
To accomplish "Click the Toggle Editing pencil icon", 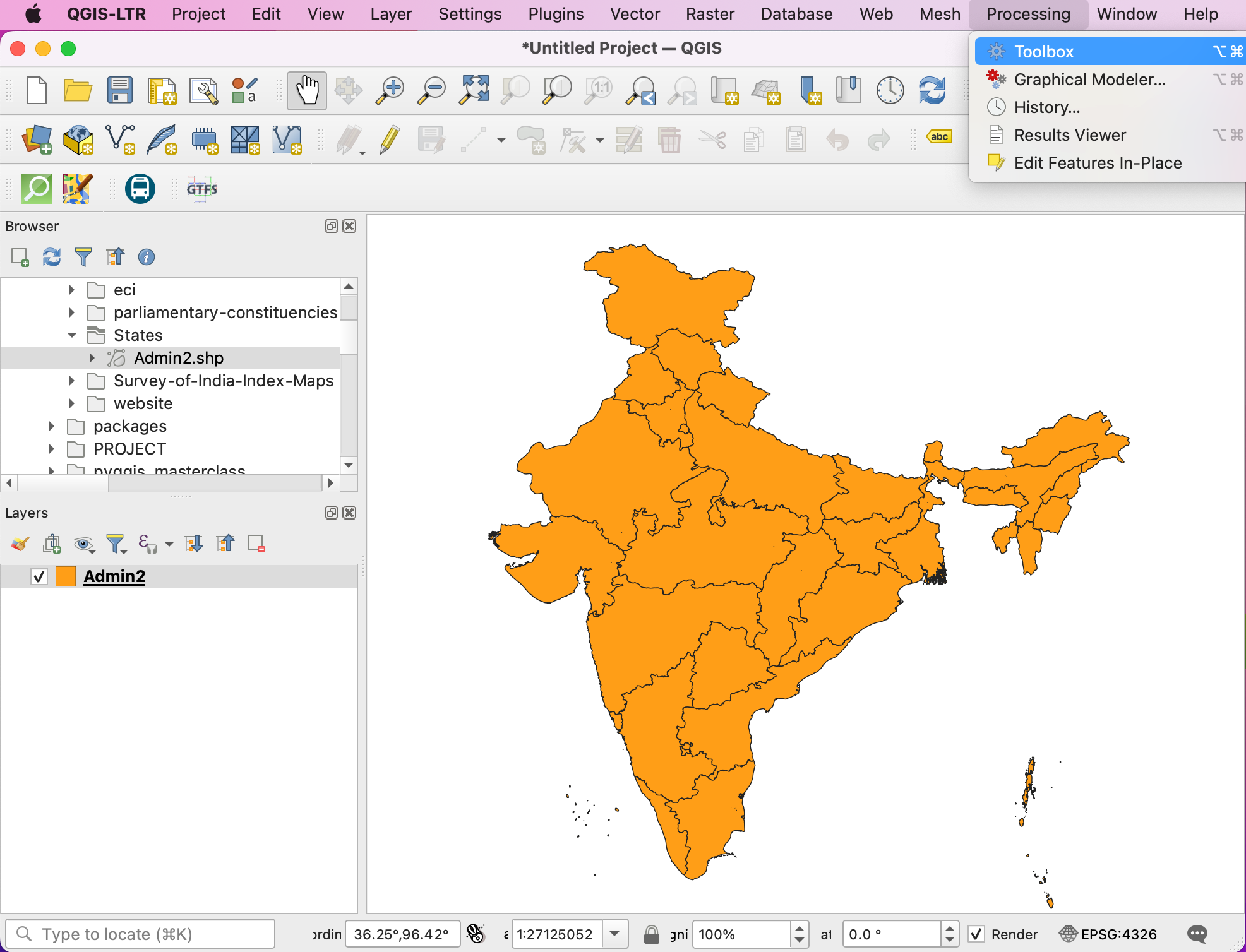I will click(x=390, y=140).
